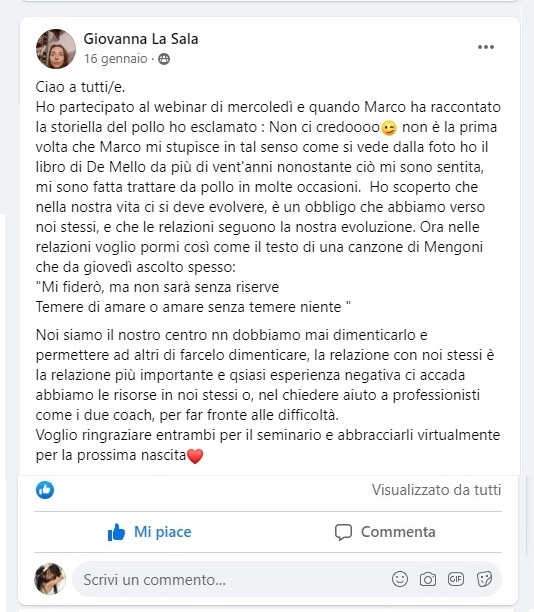The height and width of the screenshot is (612, 534).
Task: Open Giovanna La Sala's profile name link
Action: tap(141, 39)
